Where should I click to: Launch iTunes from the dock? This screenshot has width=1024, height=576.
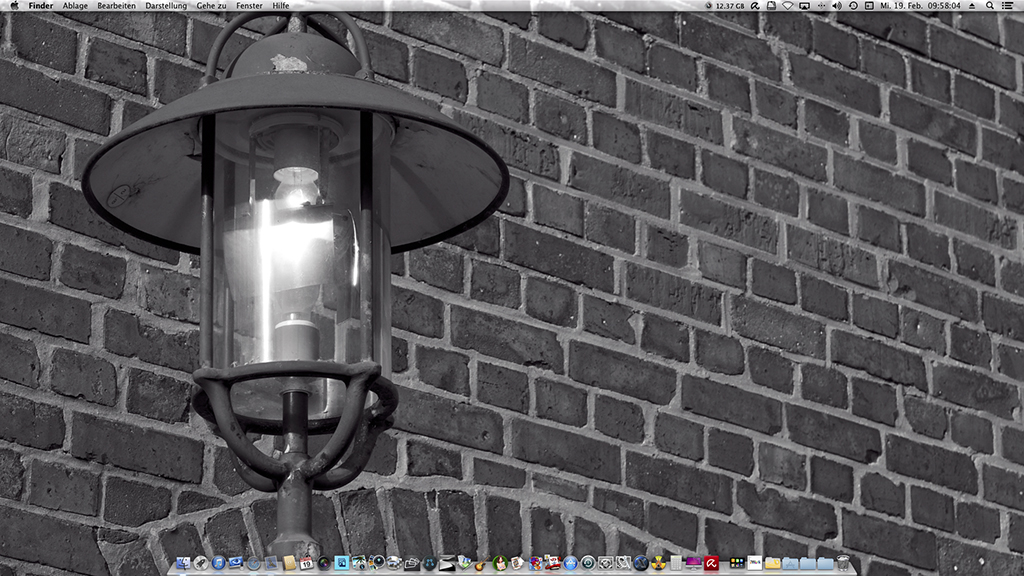click(x=219, y=563)
